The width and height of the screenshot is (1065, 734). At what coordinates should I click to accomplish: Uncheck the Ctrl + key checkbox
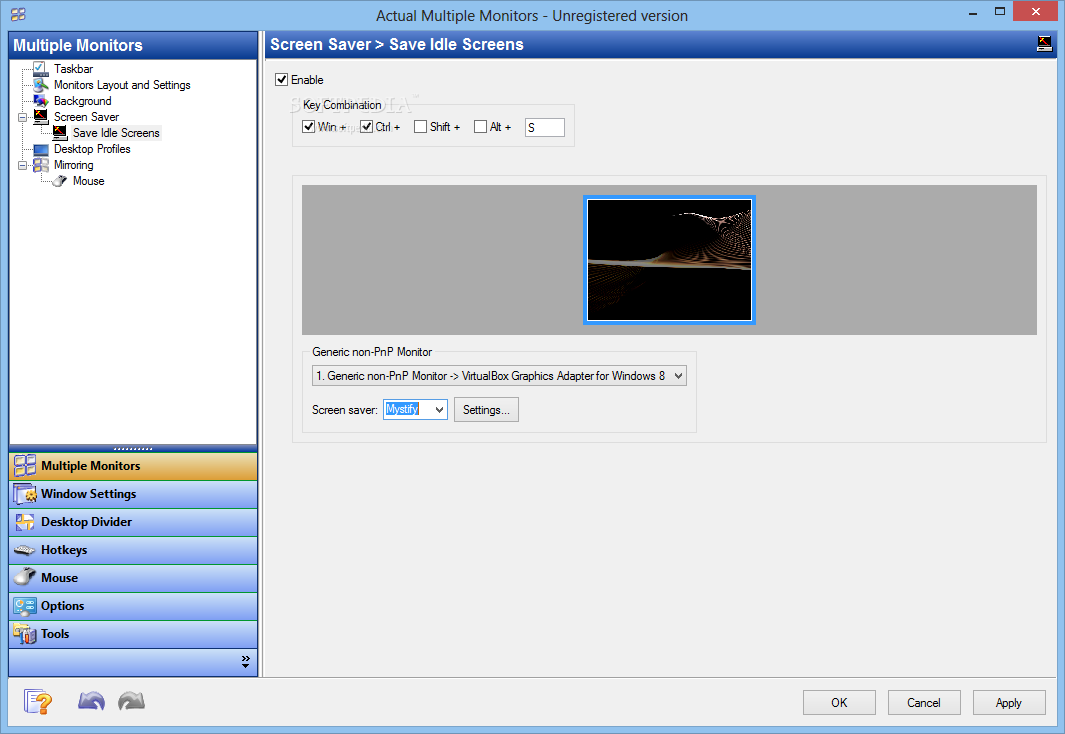click(x=367, y=126)
